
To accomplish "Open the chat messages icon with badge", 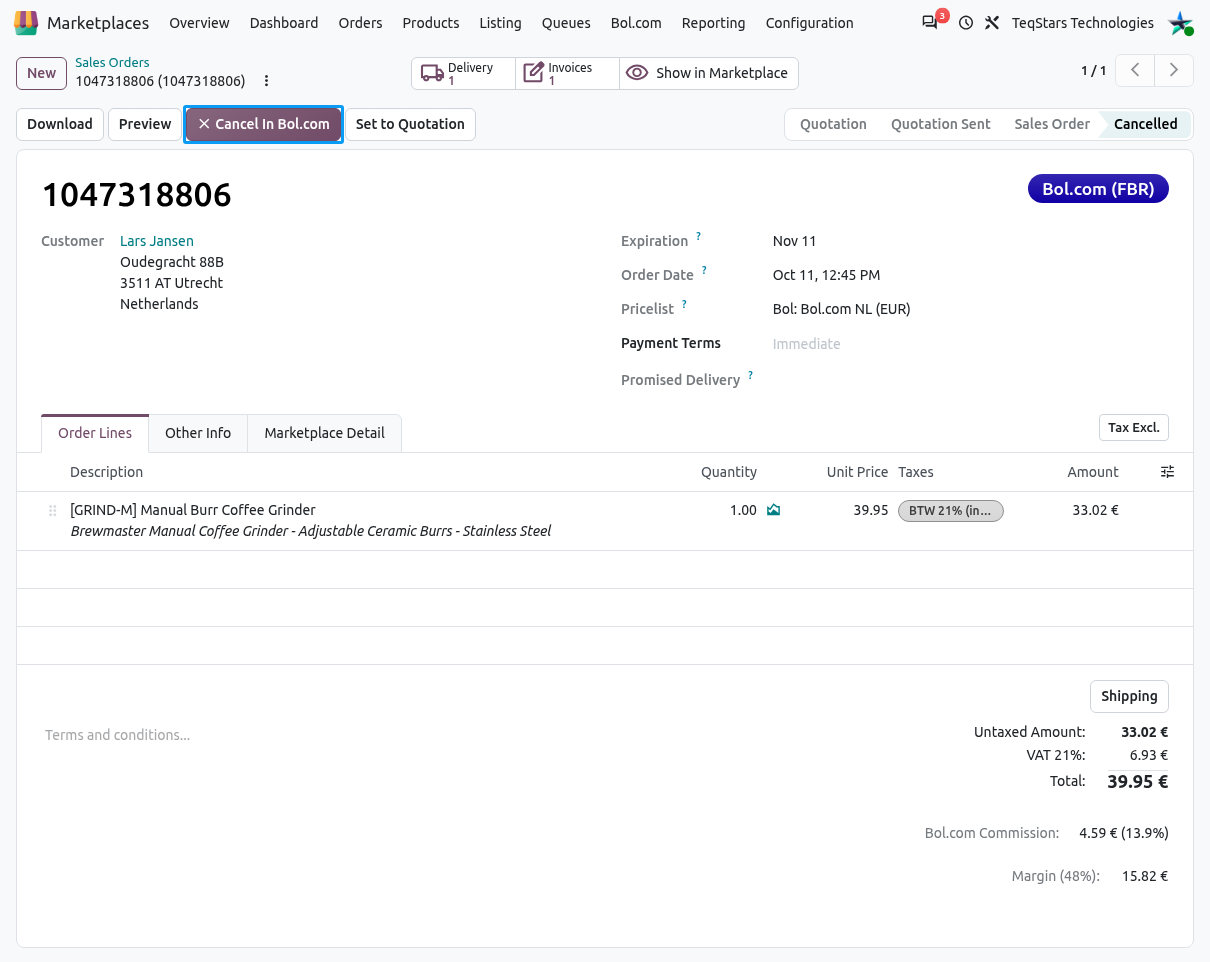I will tap(931, 22).
